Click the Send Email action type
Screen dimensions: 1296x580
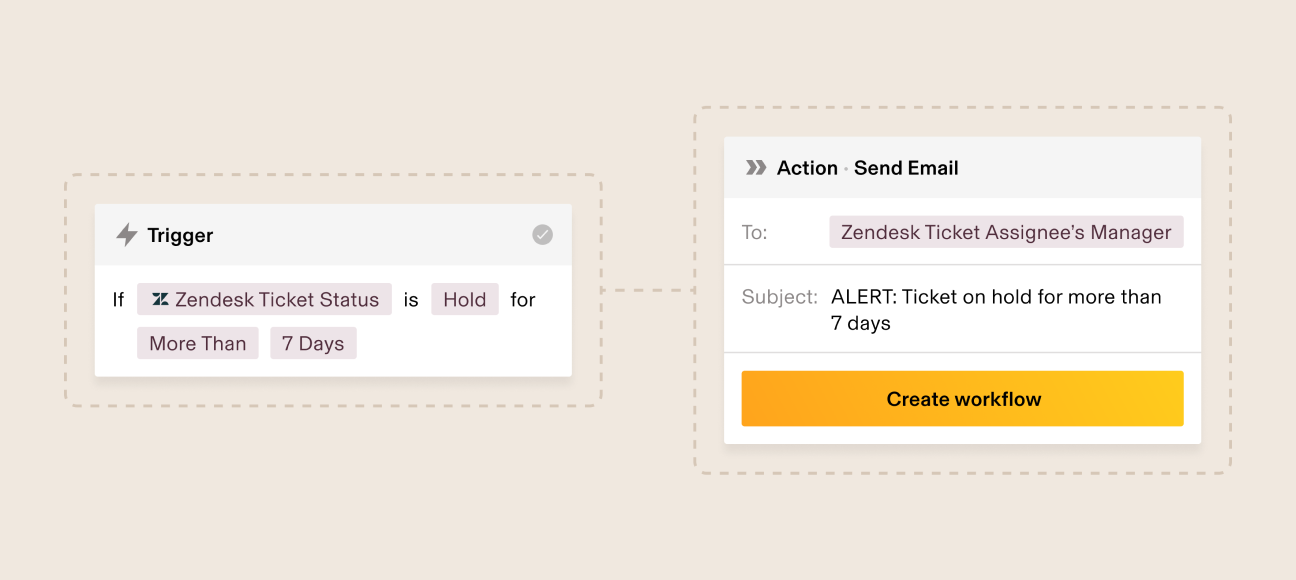906,168
